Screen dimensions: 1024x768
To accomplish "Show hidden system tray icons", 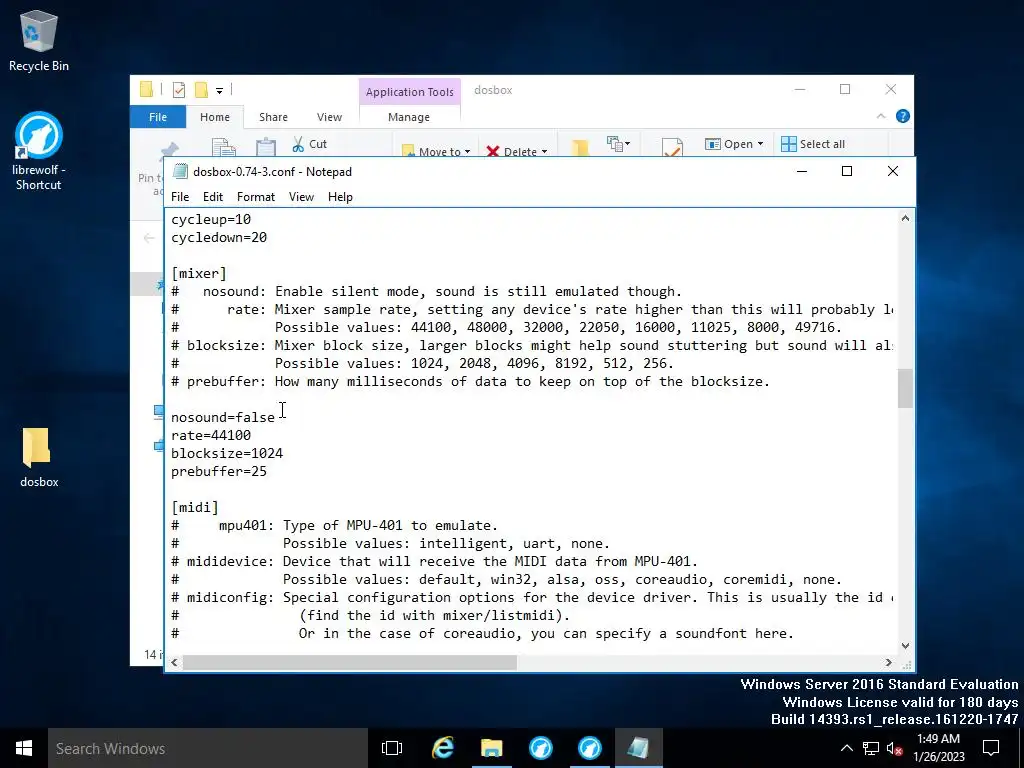I will (846, 748).
